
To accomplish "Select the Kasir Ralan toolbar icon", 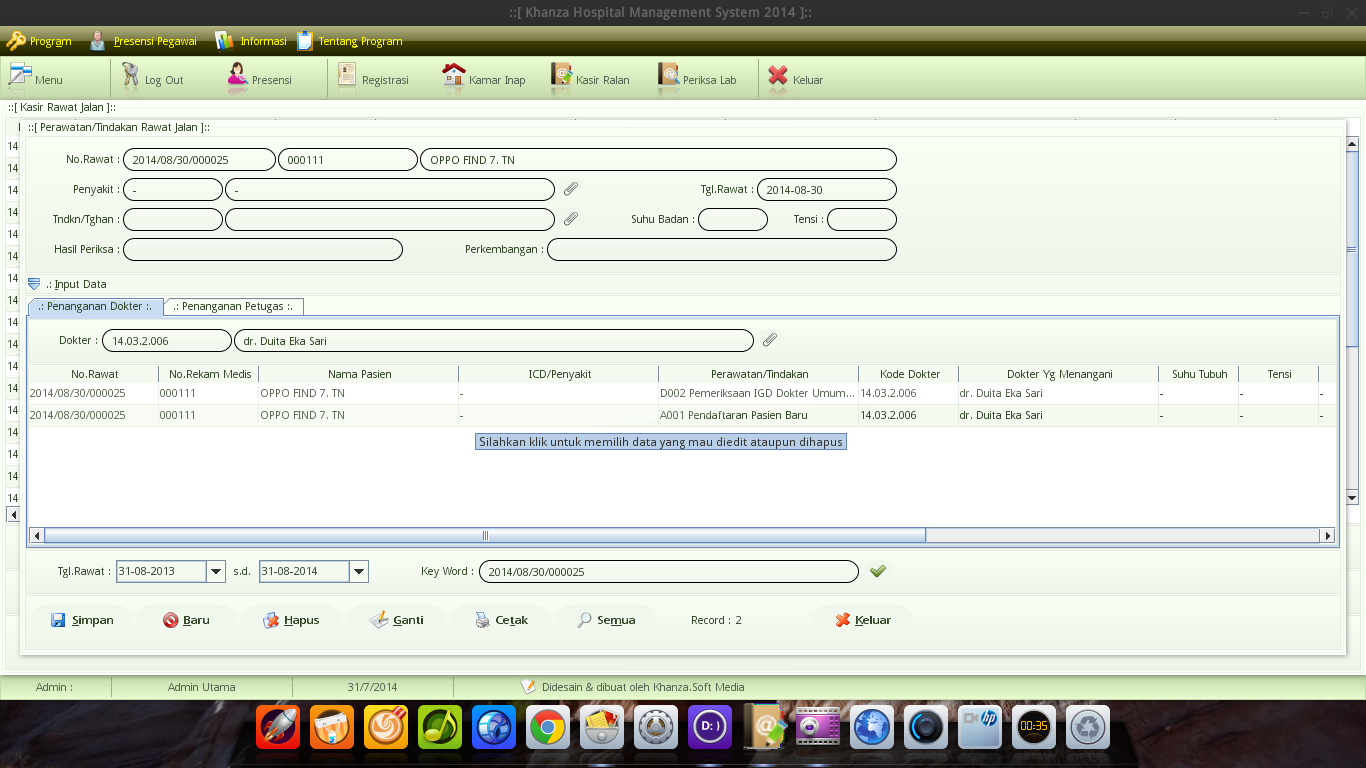I will 594,78.
